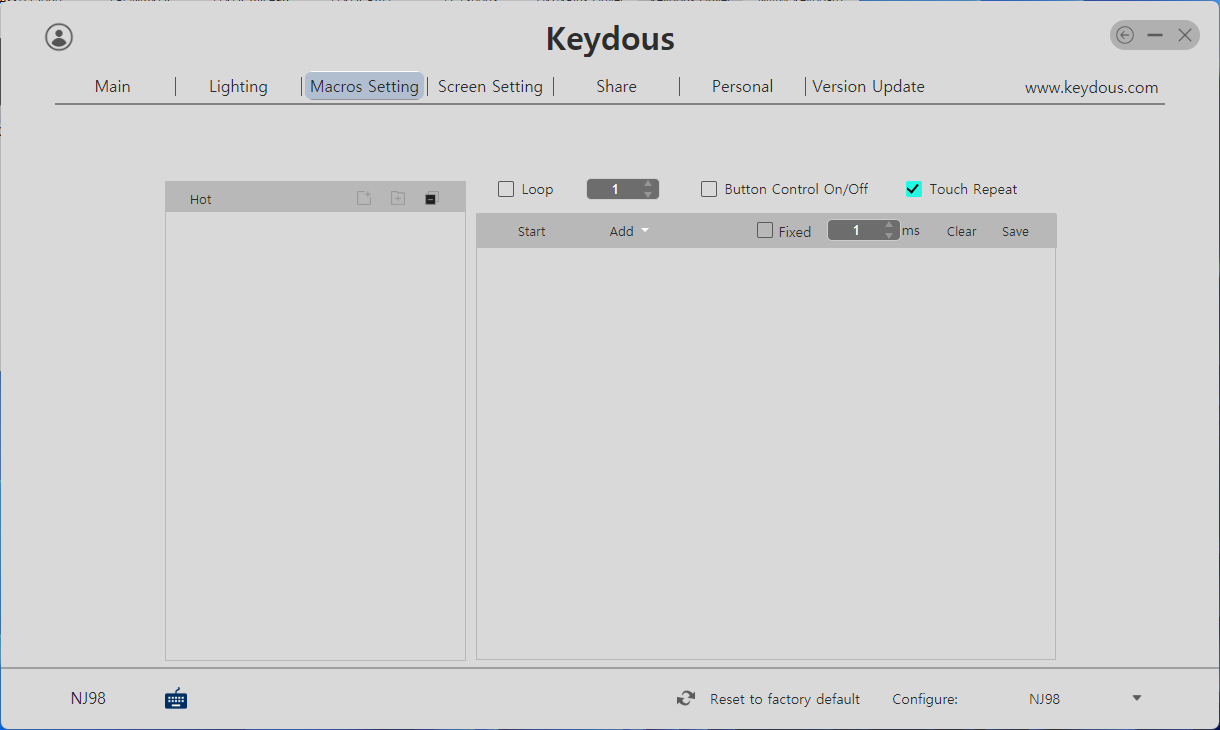
Task: Enable the Loop checkbox
Action: click(506, 189)
